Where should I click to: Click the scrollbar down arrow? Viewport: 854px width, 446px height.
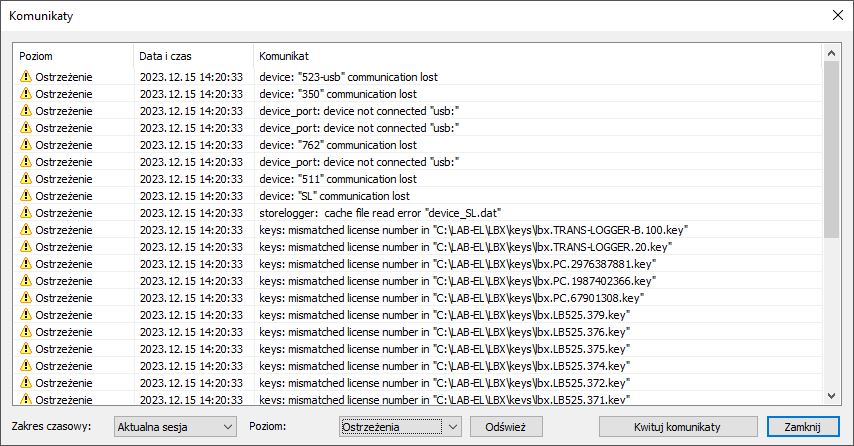tap(831, 396)
